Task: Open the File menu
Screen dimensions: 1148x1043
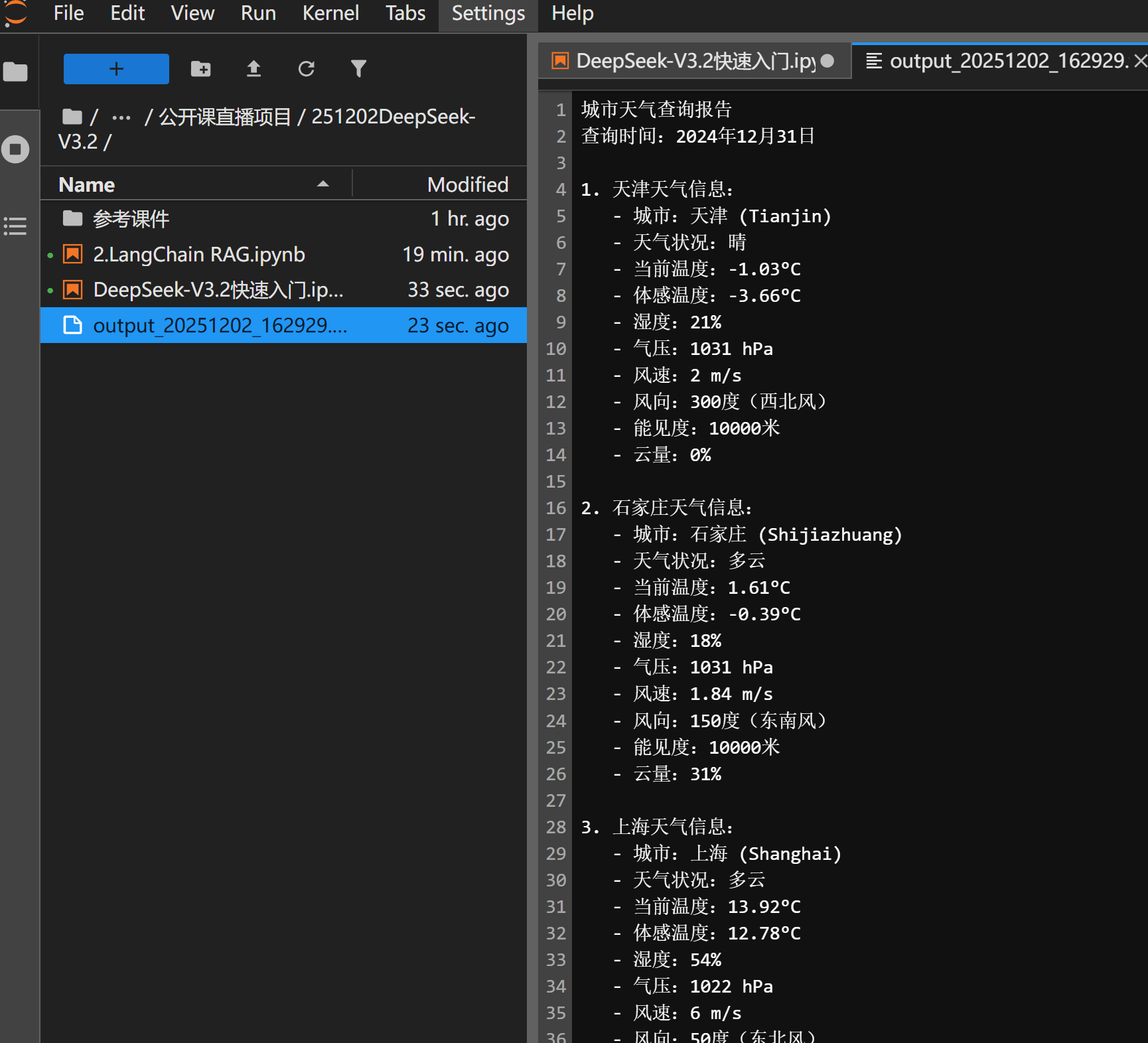Action: pos(68,13)
